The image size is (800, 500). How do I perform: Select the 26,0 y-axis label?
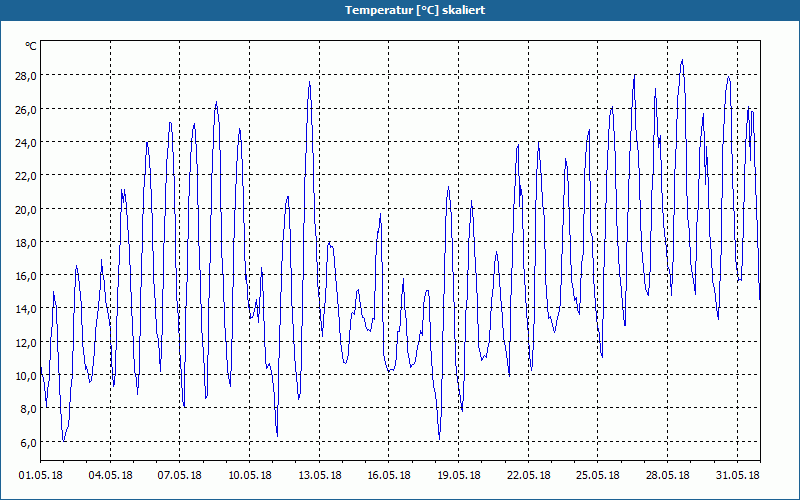pos(26,110)
